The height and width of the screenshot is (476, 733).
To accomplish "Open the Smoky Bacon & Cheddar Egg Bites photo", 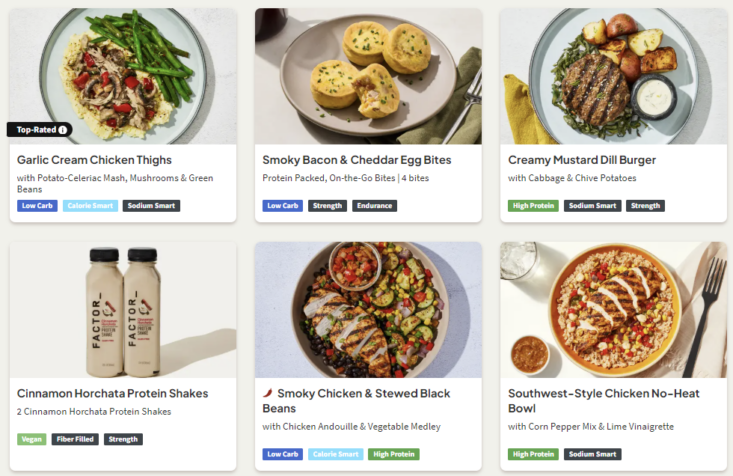I will (x=368, y=76).
